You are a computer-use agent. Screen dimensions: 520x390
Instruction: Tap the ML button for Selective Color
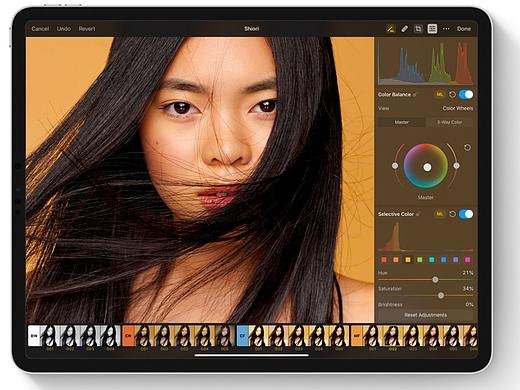(x=440, y=214)
